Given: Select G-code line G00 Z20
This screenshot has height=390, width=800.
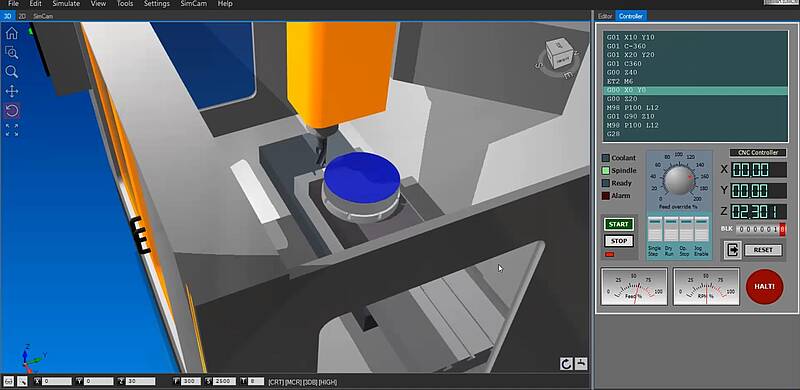Looking at the screenshot, I should (695, 99).
